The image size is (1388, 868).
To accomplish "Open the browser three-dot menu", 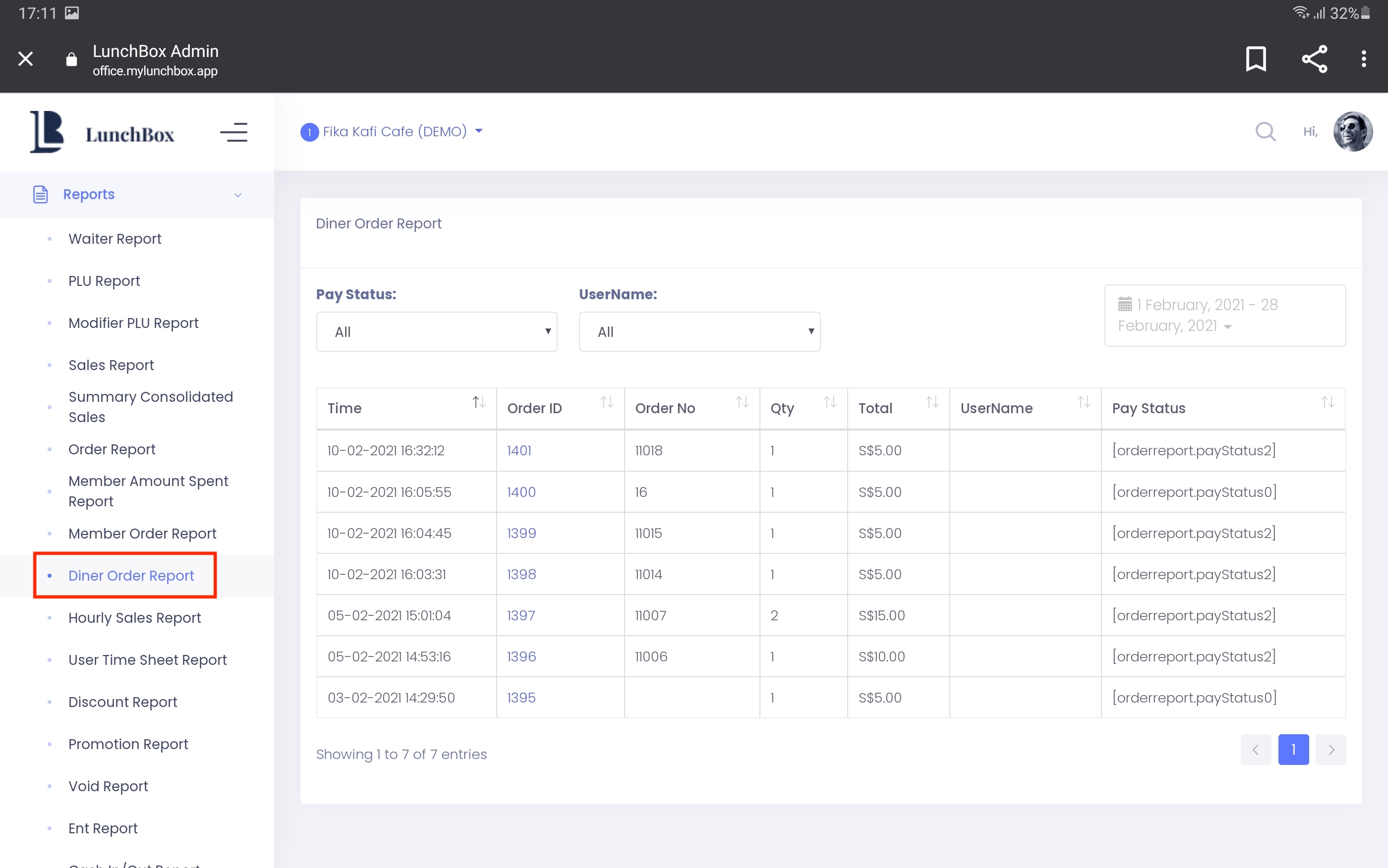I will coord(1363,58).
